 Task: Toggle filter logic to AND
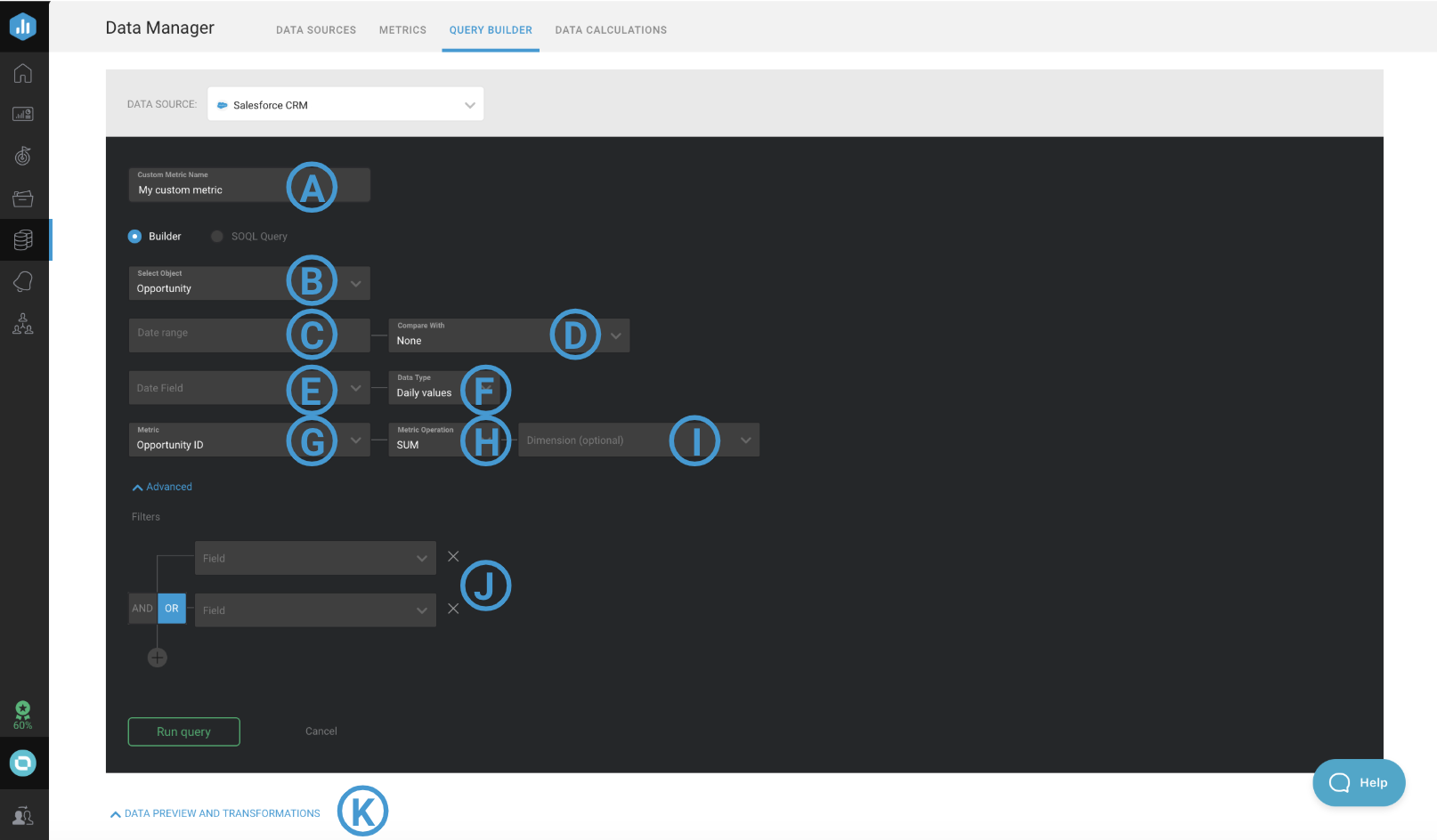(x=142, y=609)
